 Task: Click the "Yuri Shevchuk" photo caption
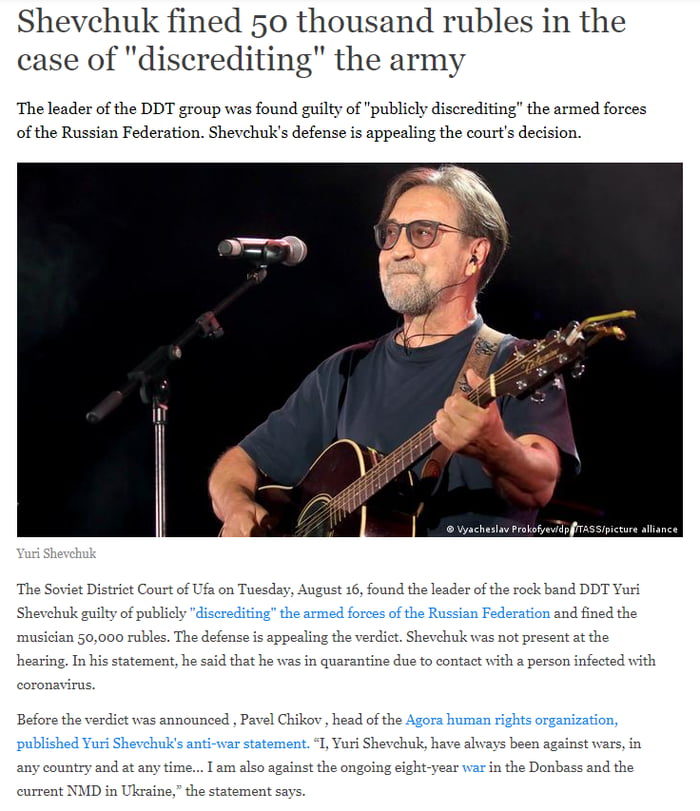point(56,553)
